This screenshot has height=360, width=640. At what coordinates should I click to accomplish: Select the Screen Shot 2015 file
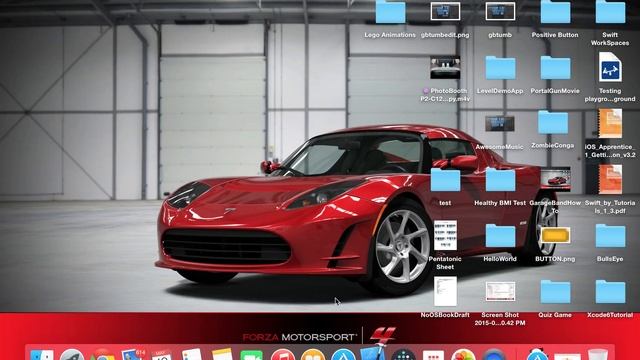(500, 291)
